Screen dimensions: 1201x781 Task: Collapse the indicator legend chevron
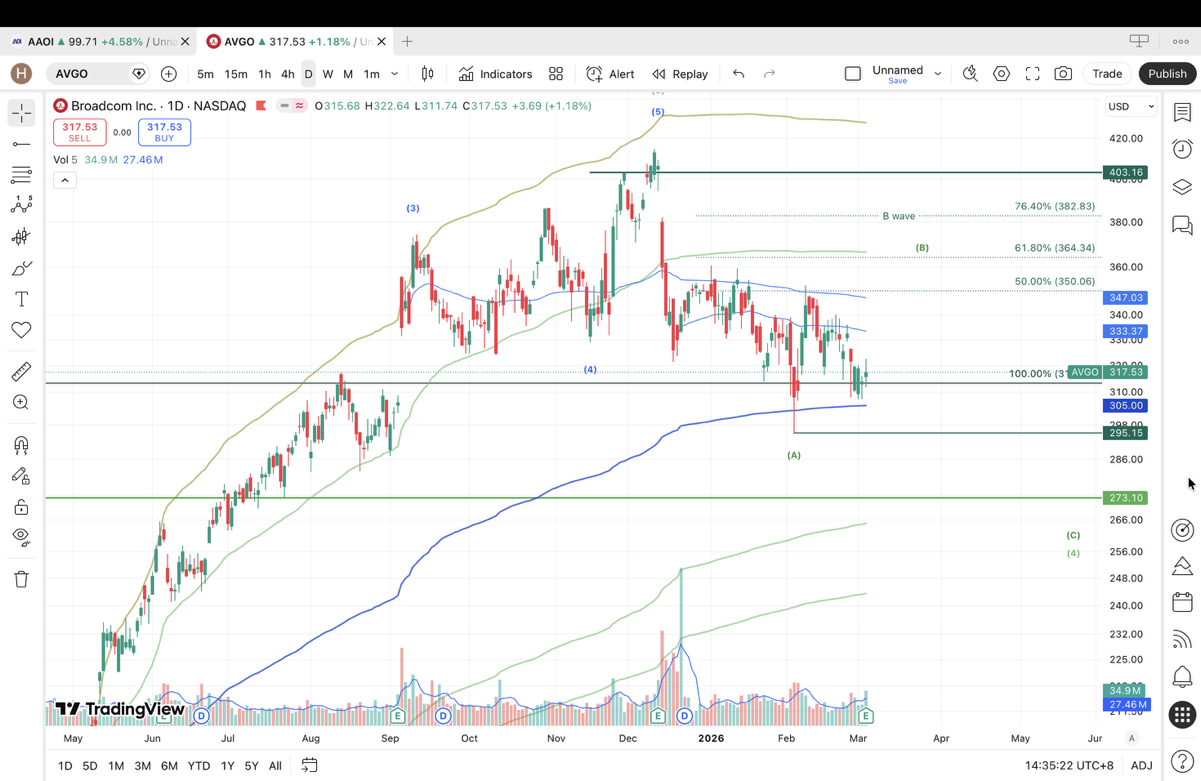point(65,180)
